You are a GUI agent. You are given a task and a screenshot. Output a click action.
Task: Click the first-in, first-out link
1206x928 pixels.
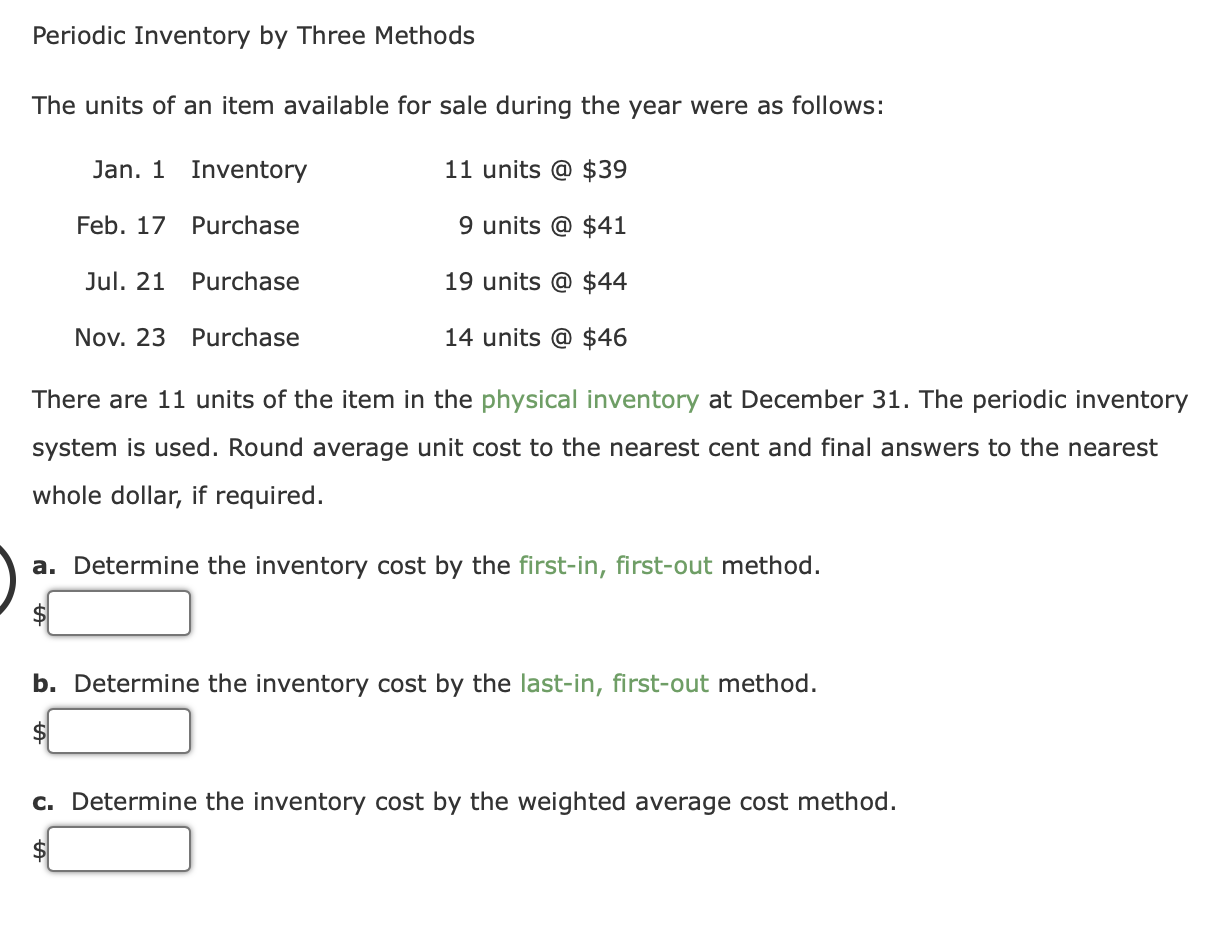pyautogui.click(x=617, y=565)
